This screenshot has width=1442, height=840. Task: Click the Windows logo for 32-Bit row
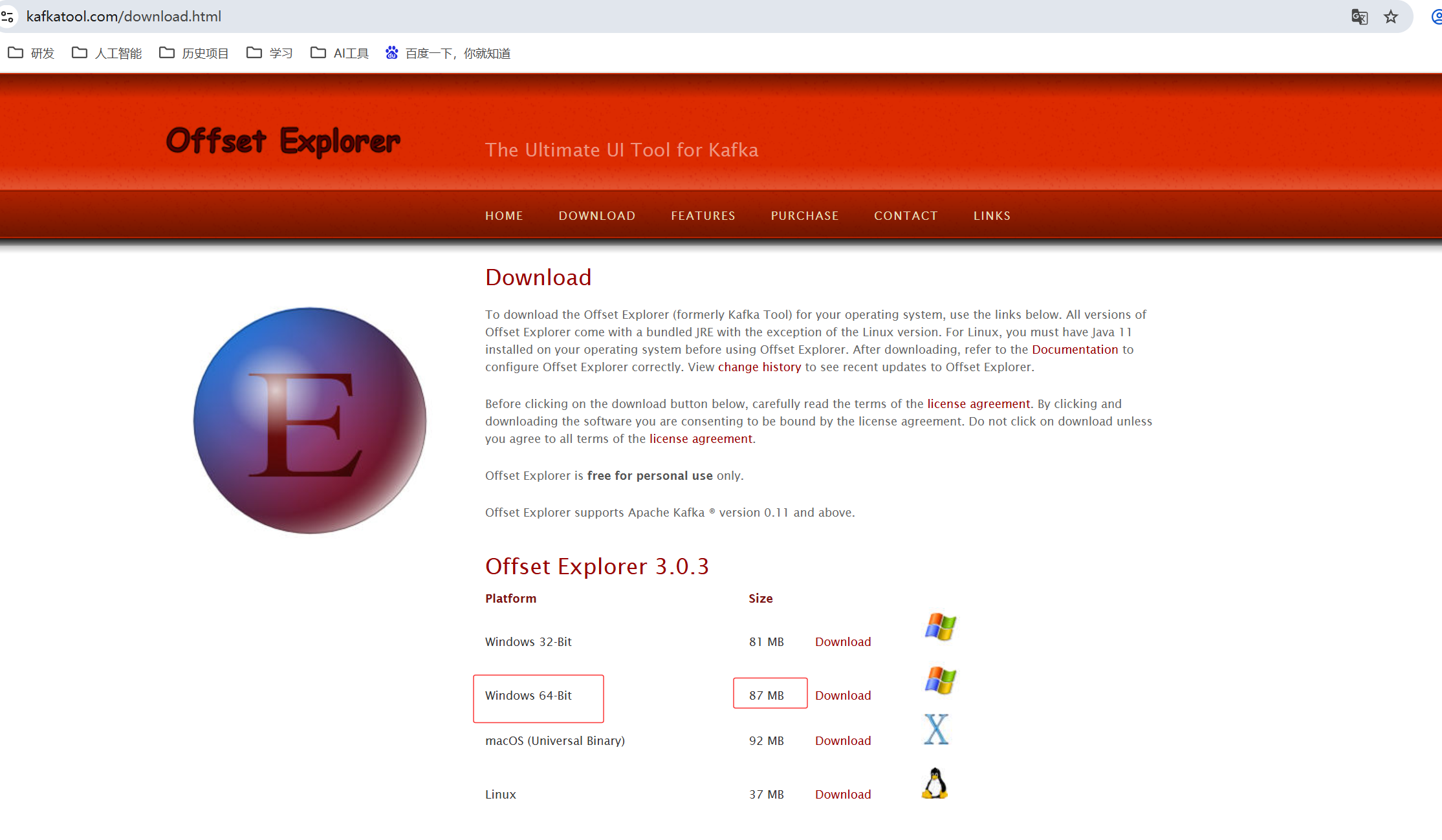pyautogui.click(x=940, y=627)
